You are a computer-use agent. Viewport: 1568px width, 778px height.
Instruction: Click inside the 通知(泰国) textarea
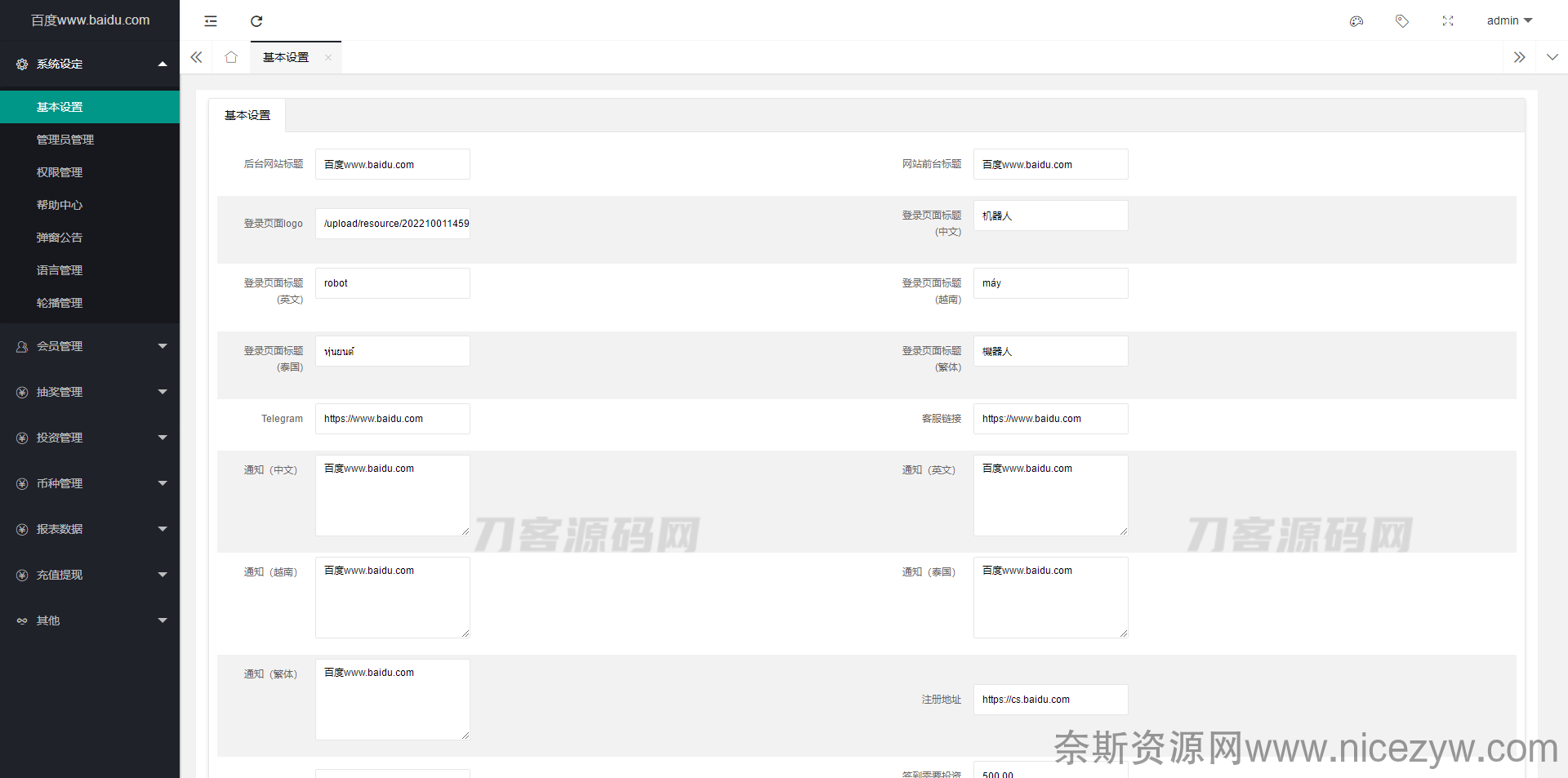pos(1051,598)
